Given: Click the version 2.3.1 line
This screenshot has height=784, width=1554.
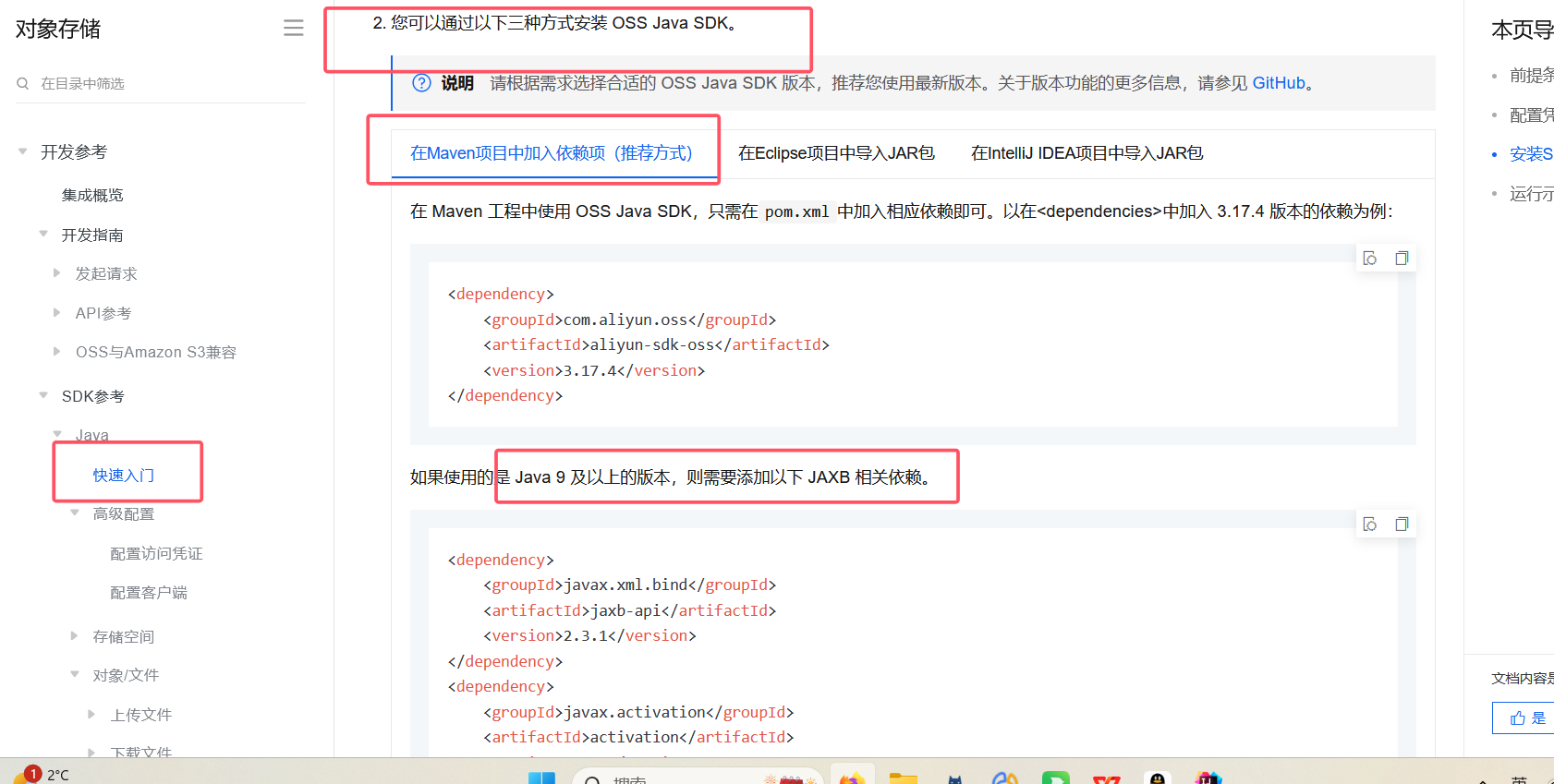Looking at the screenshot, I should coord(589,636).
